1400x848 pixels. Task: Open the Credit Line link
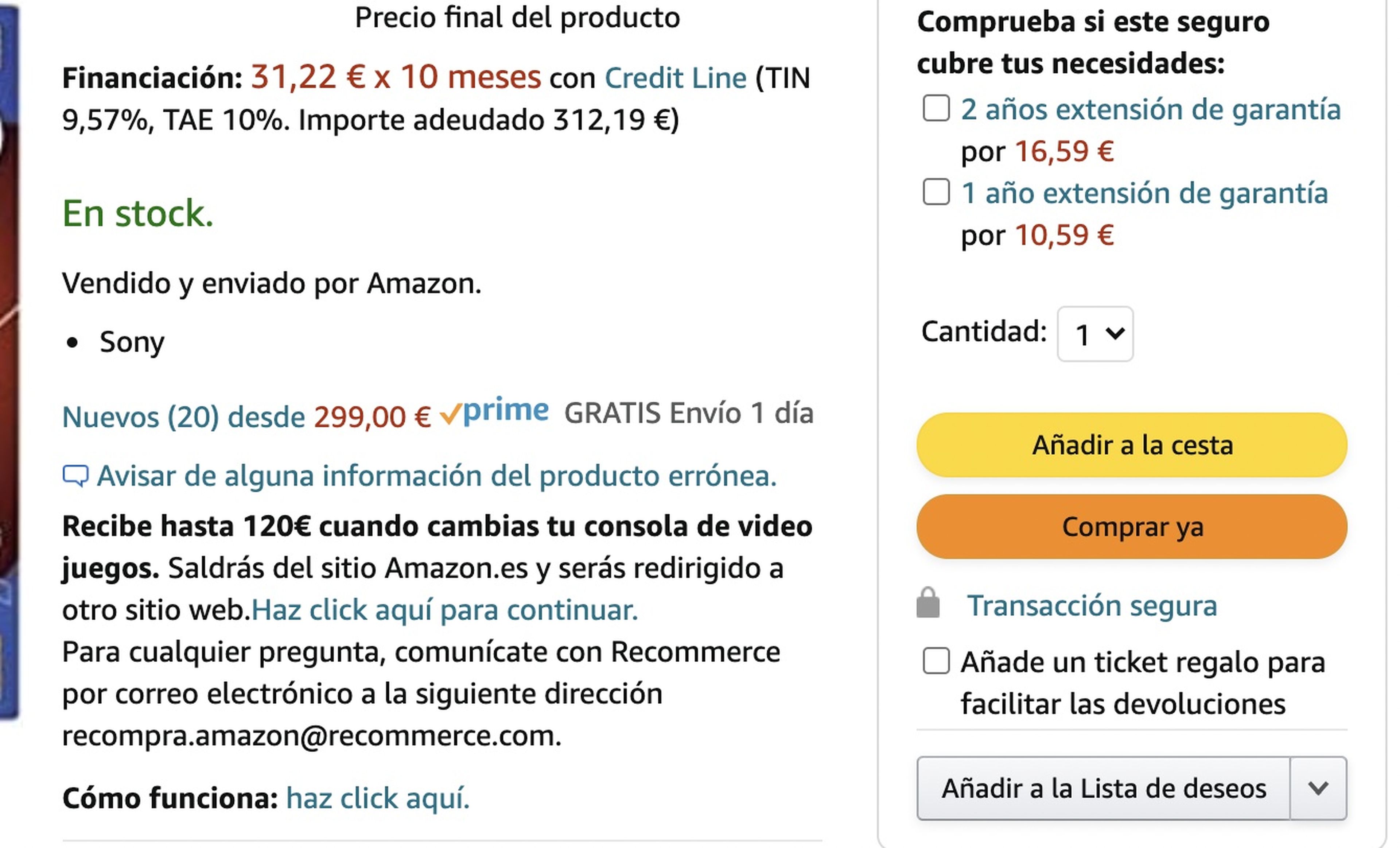[675, 78]
